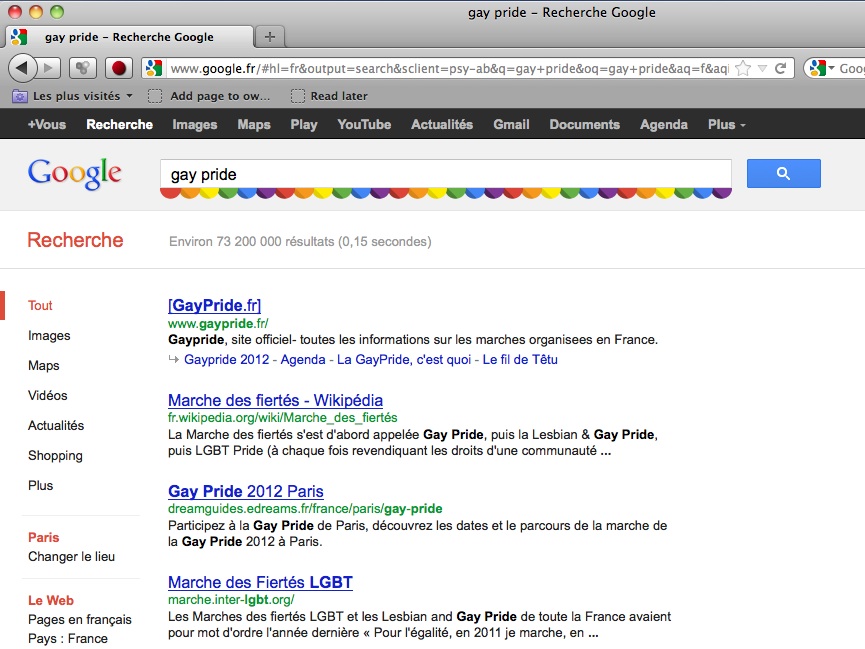
Task: Click the red record button in toolbar
Action: point(118,68)
